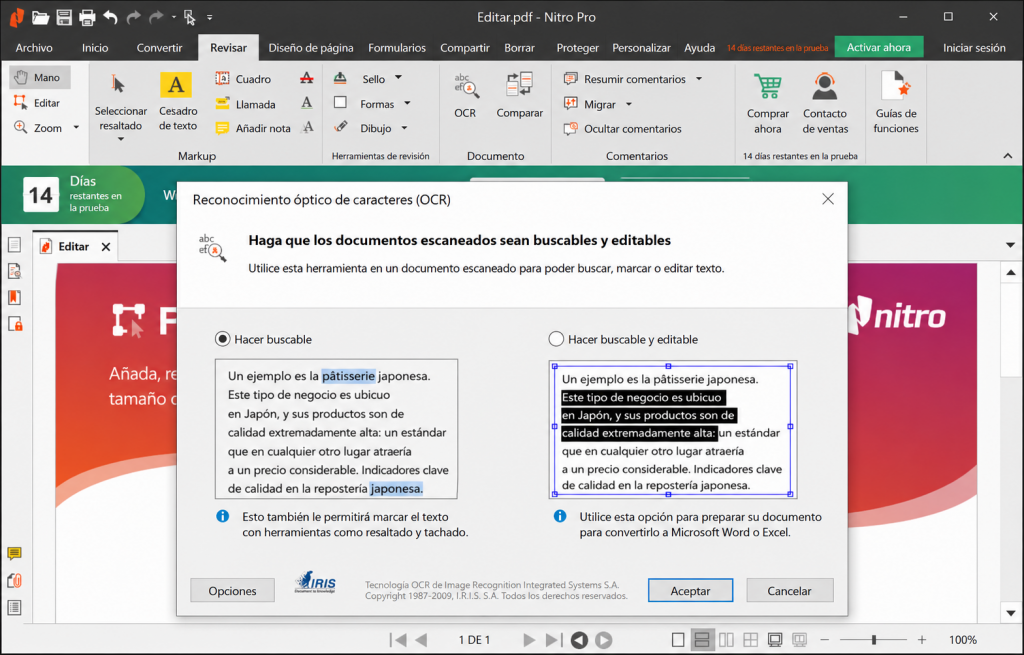1024x655 pixels.
Task: Zoom in with plus button
Action: click(921, 640)
